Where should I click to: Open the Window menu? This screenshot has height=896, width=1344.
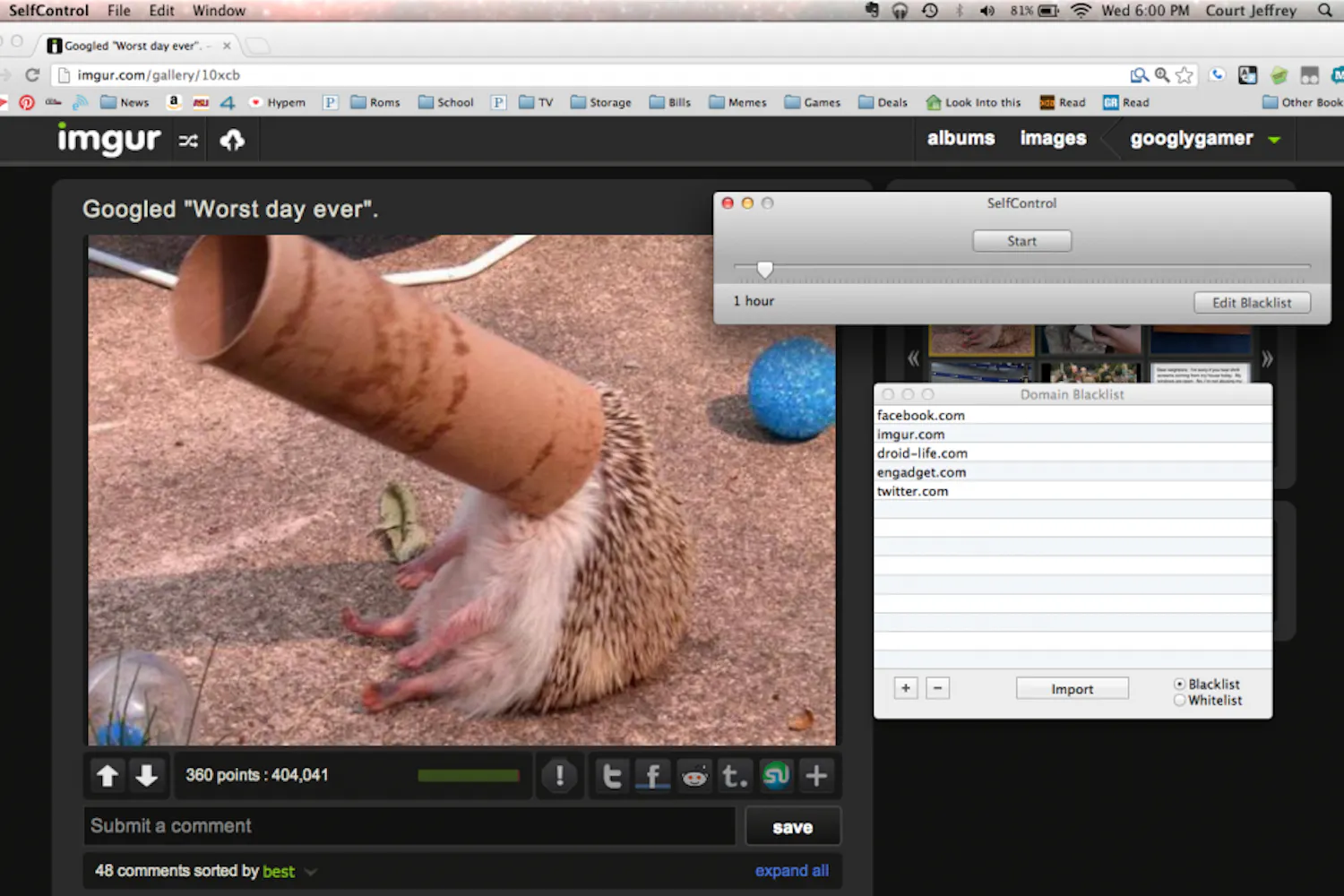[219, 11]
